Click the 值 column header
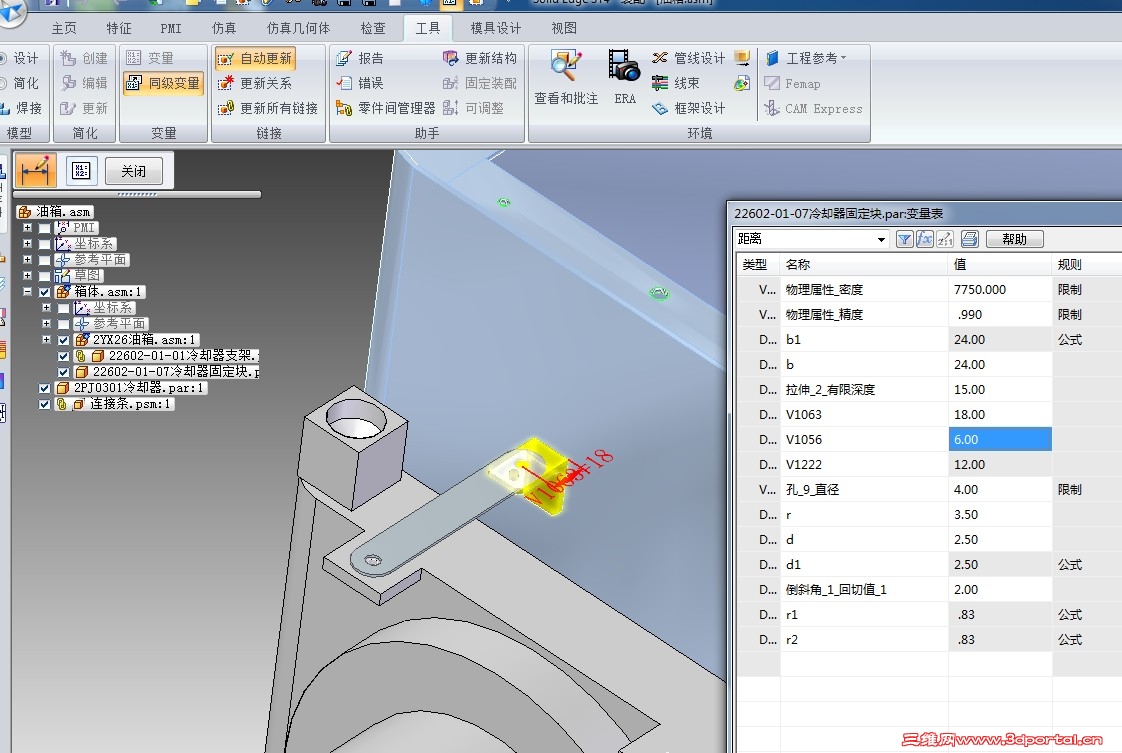This screenshot has height=753, width=1122. pos(1000,265)
